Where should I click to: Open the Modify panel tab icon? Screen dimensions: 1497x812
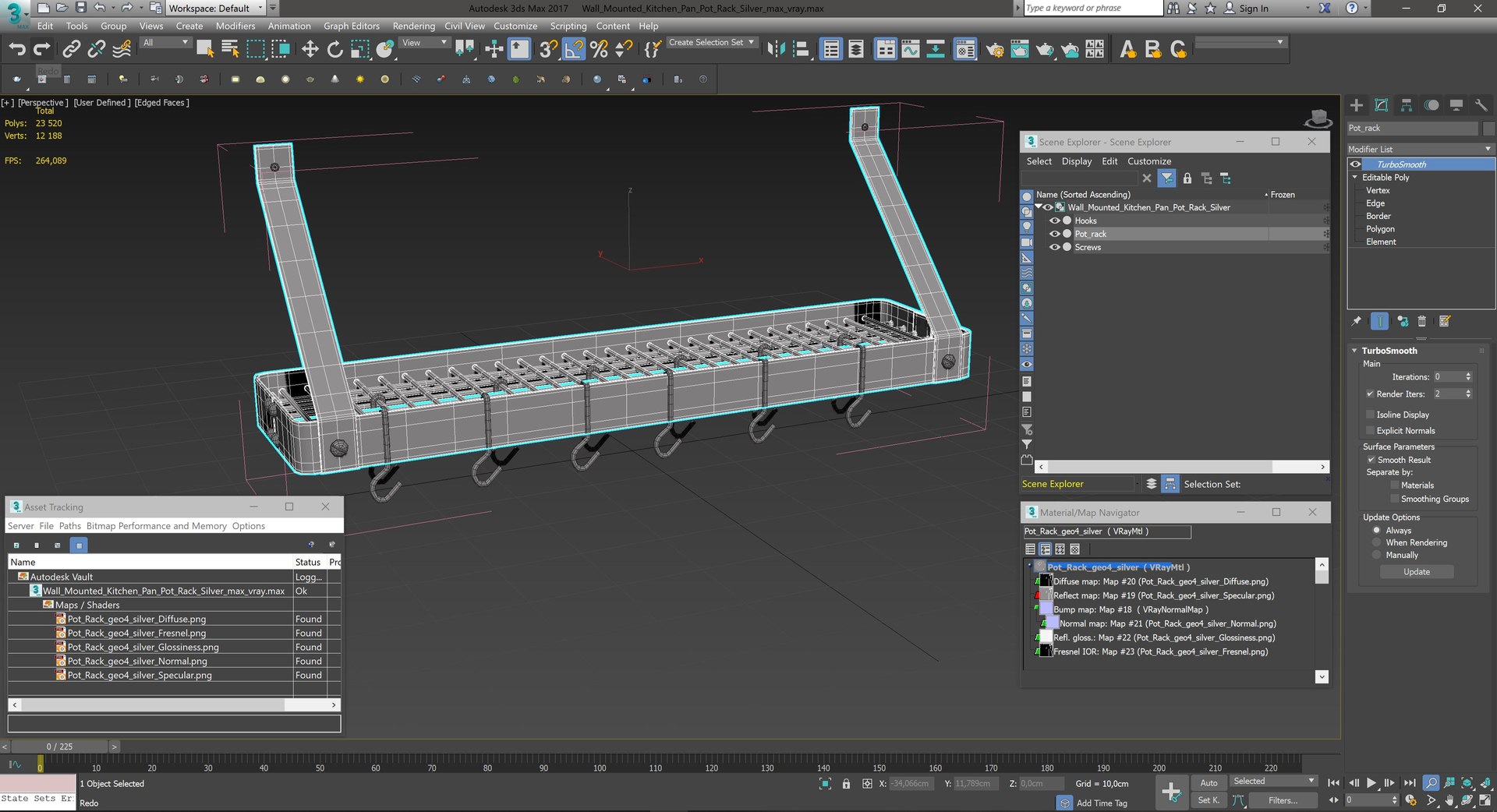[1381, 105]
